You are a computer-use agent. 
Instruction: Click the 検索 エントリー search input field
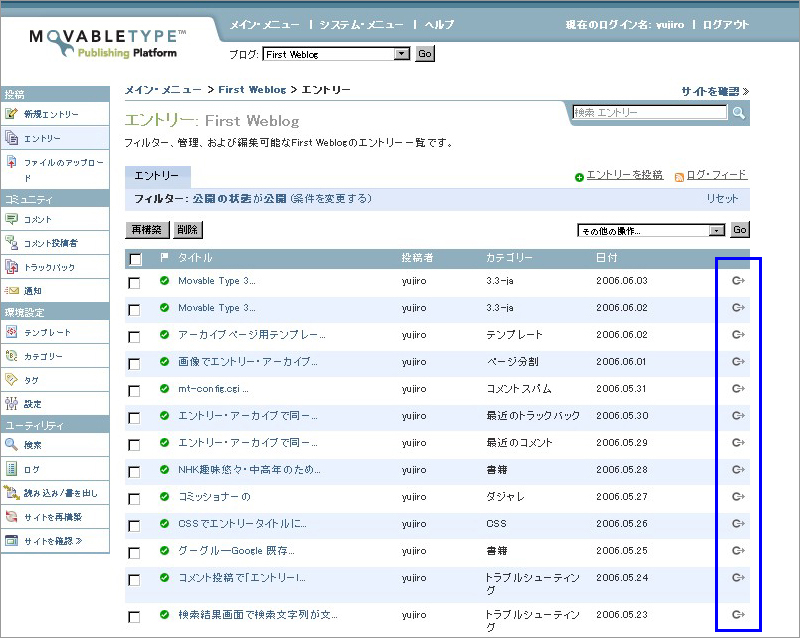pos(650,112)
